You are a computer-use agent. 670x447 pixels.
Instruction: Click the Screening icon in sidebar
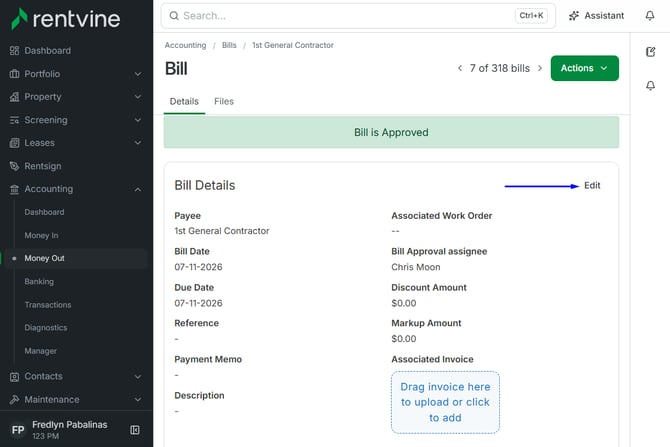[x=15, y=120]
